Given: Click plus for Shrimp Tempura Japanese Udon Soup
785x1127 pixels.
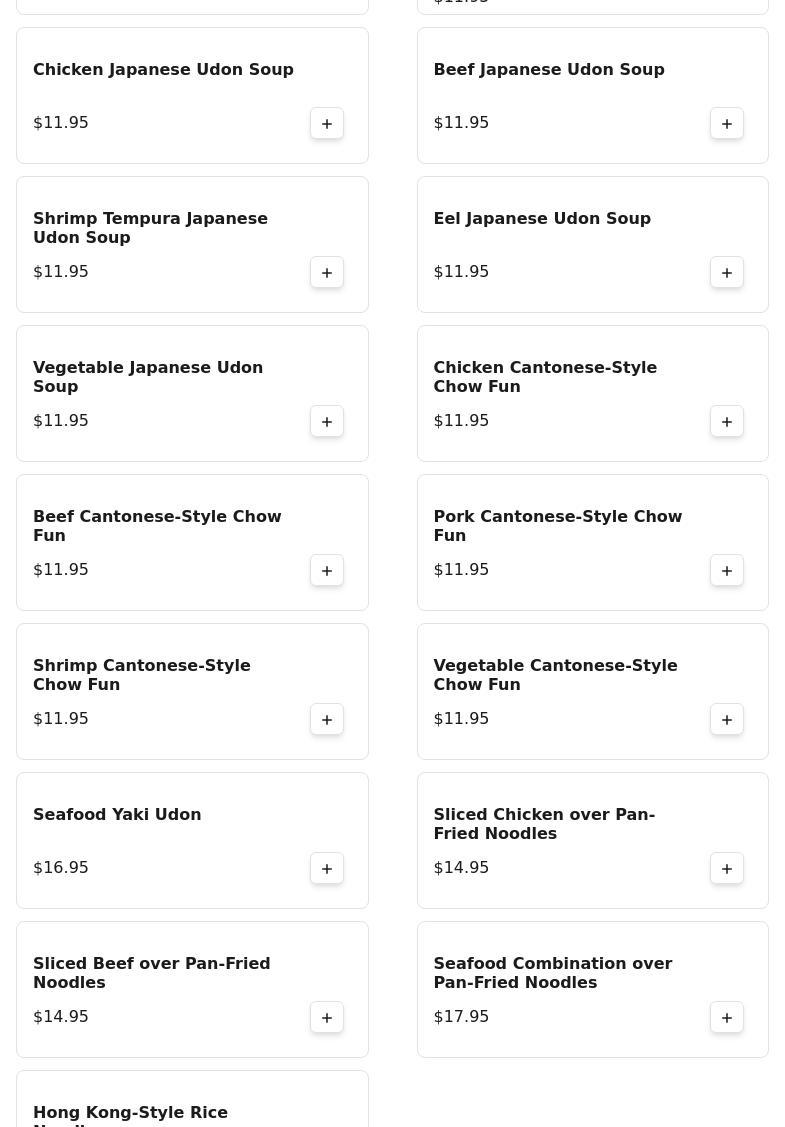Looking at the screenshot, I should point(327,272).
